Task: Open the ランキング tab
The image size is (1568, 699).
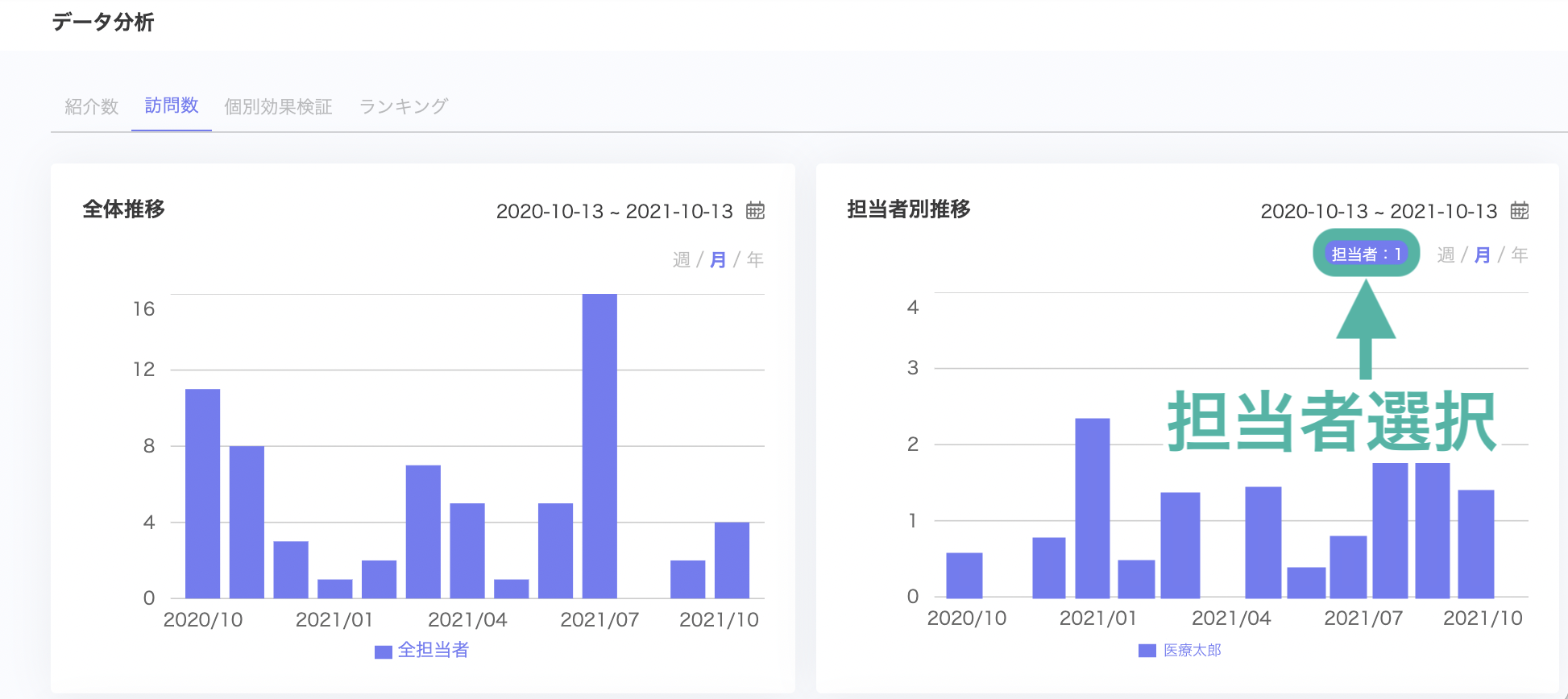Action: 404,106
